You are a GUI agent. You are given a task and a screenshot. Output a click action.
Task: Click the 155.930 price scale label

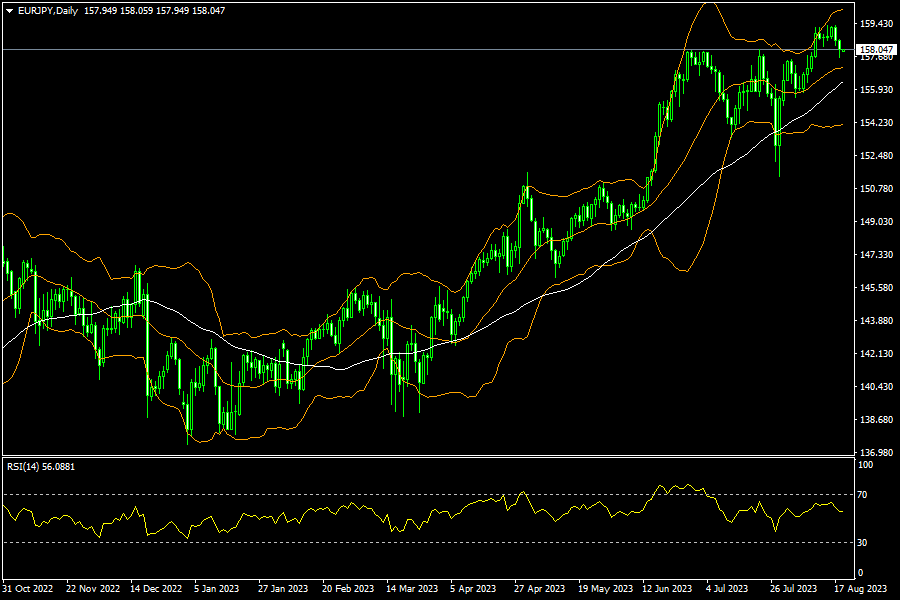tap(876, 90)
